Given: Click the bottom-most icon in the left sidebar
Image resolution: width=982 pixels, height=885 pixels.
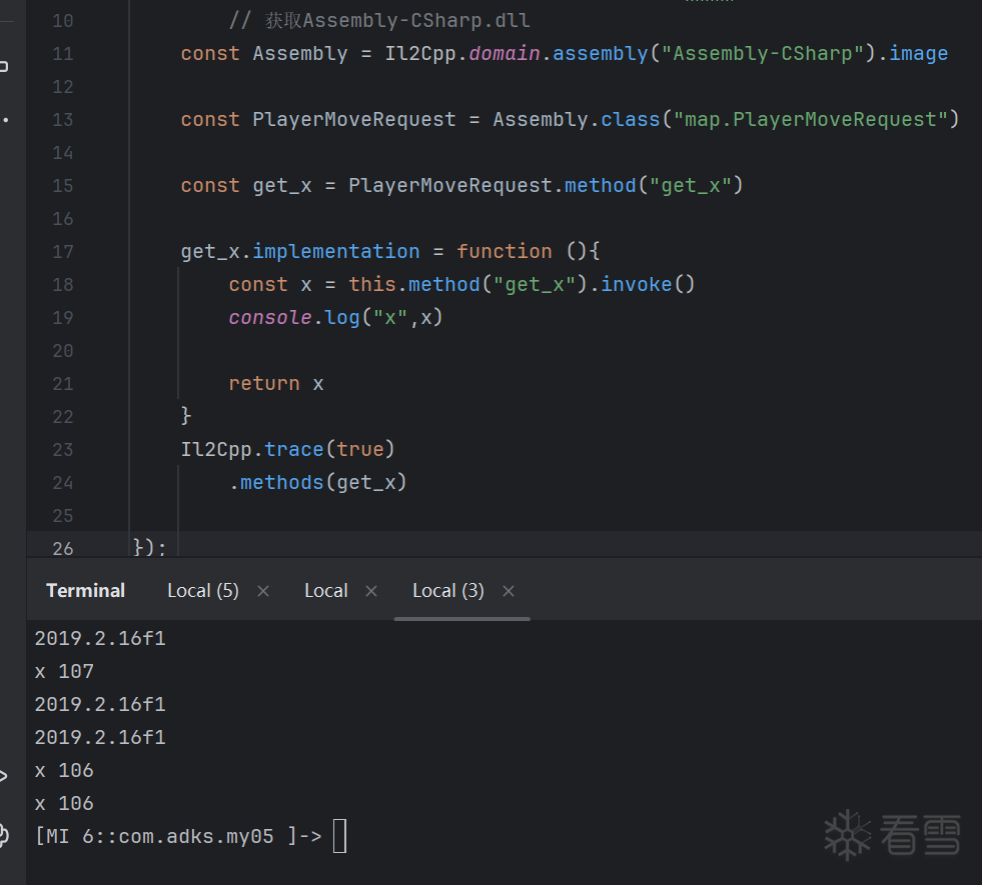Looking at the screenshot, I should [x=4, y=834].
